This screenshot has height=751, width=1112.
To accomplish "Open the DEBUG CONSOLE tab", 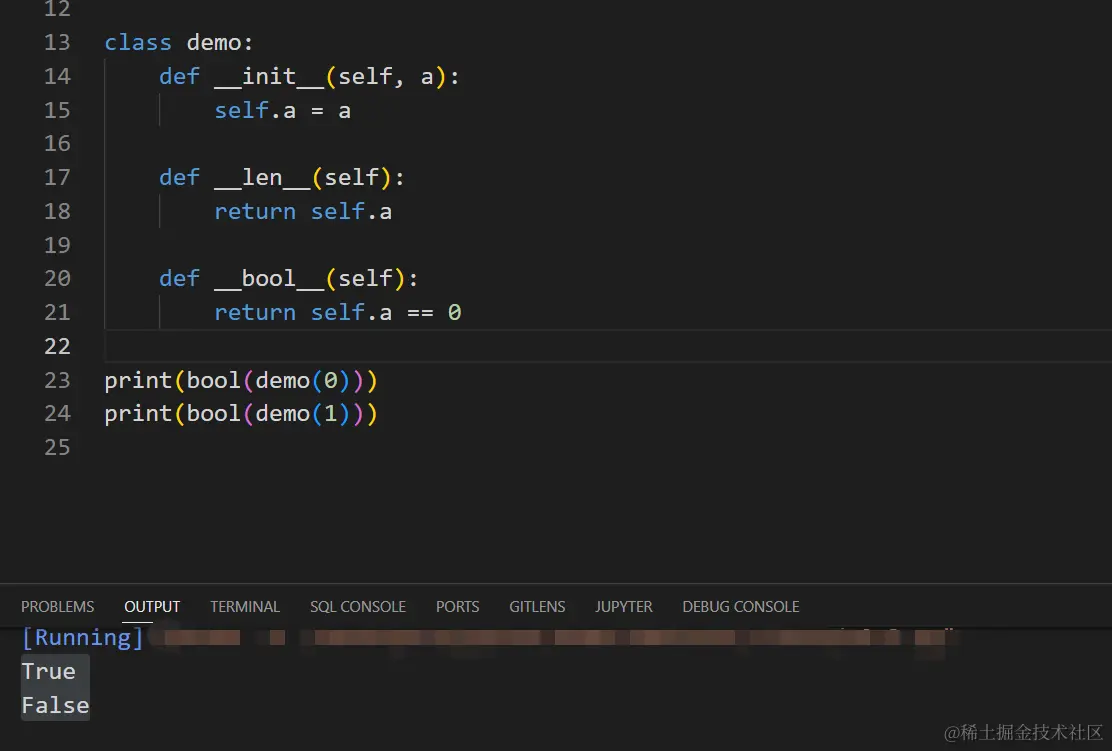I will tap(740, 606).
